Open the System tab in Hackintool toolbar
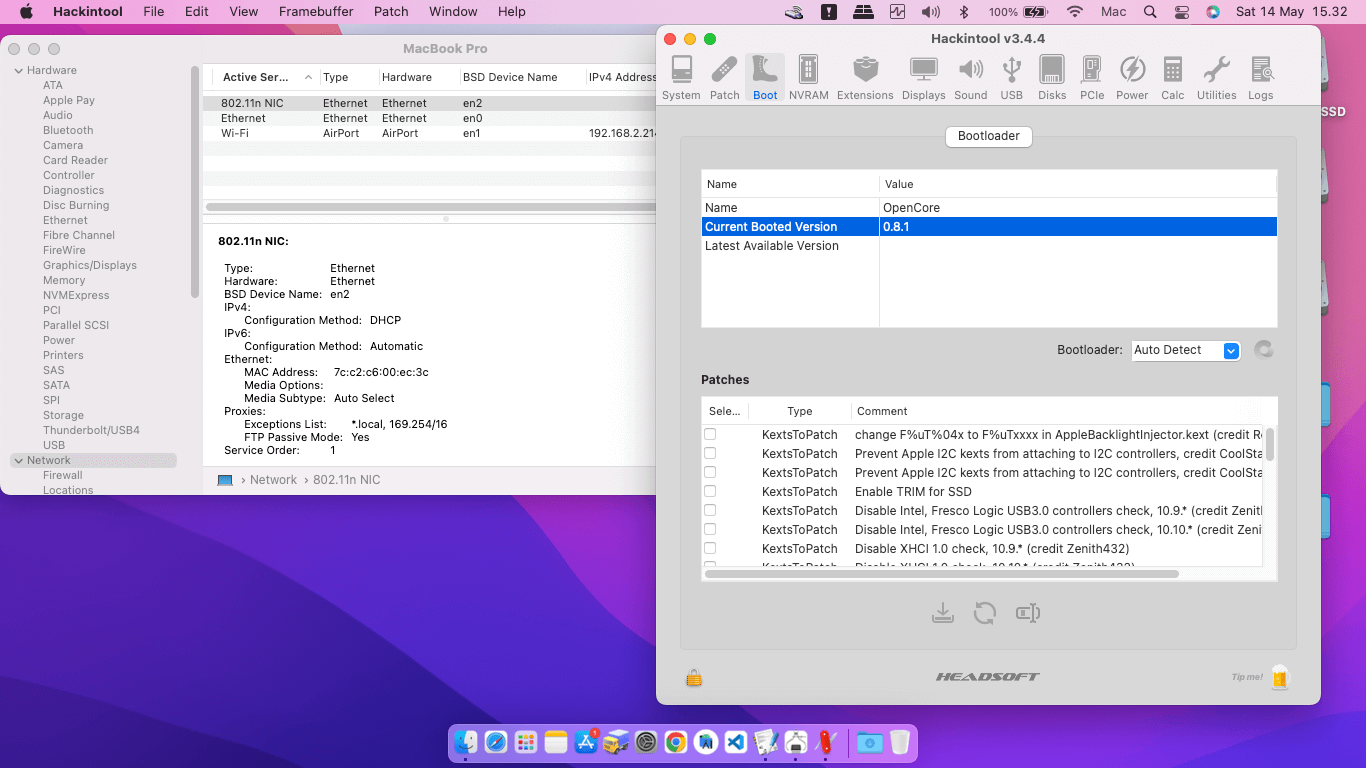 pos(681,78)
